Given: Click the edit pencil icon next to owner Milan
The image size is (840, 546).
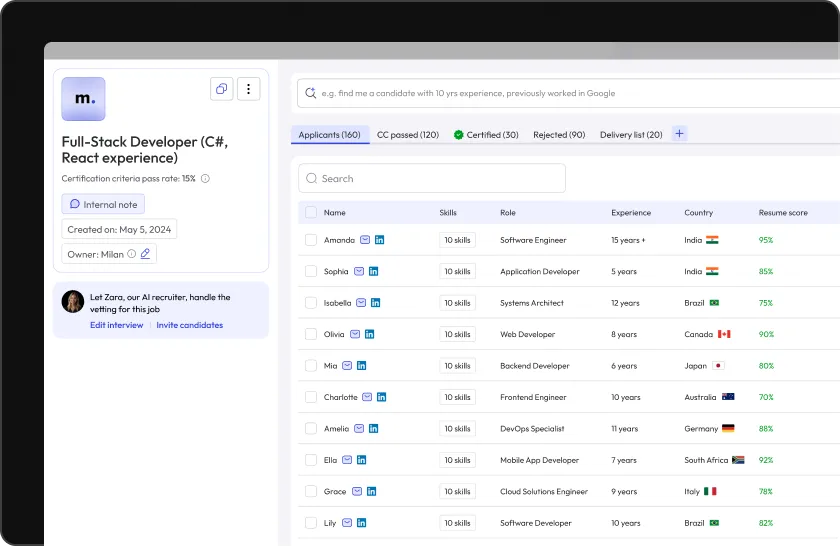Looking at the screenshot, I should pos(145,254).
